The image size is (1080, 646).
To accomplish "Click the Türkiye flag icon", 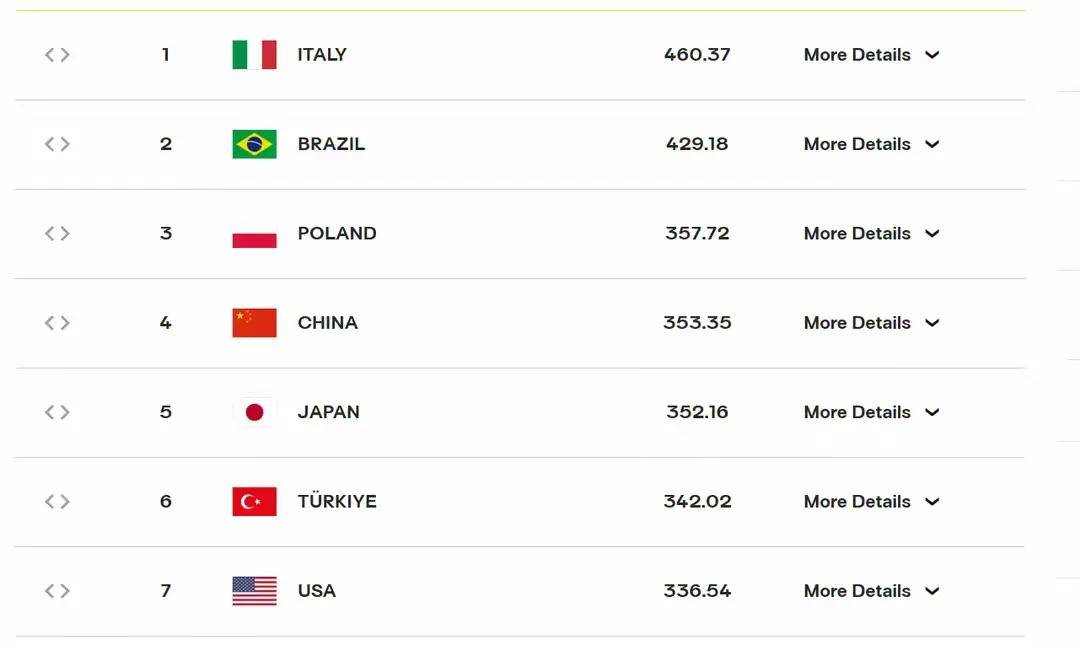I will pos(254,501).
